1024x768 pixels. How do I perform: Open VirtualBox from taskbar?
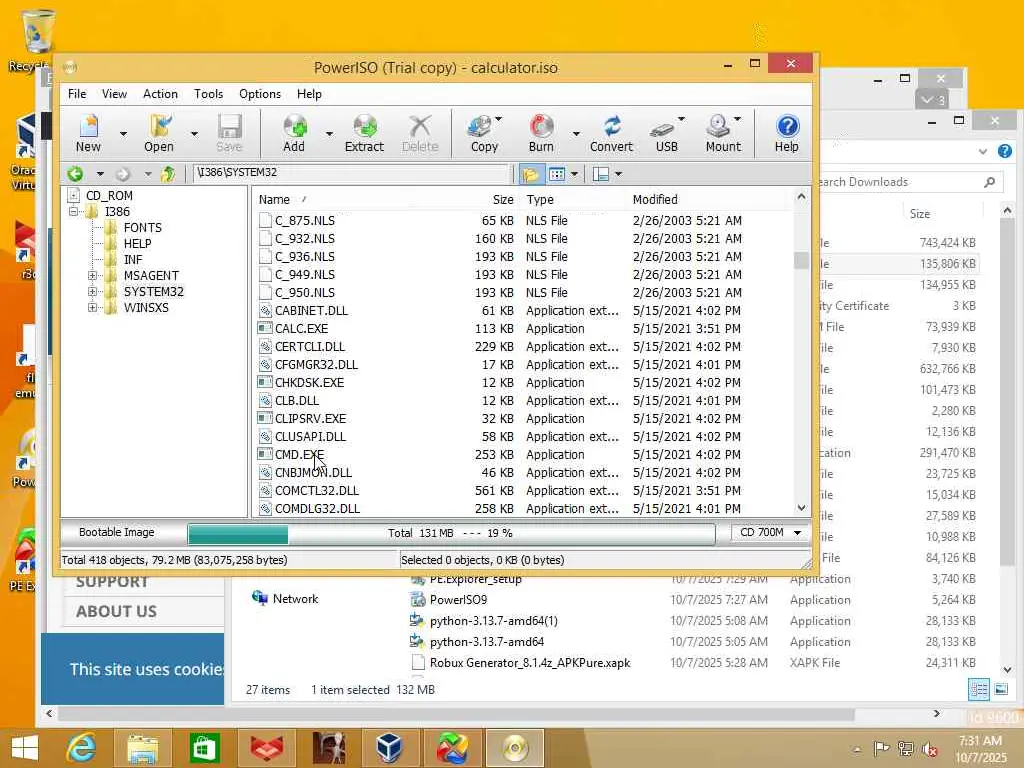(389, 748)
